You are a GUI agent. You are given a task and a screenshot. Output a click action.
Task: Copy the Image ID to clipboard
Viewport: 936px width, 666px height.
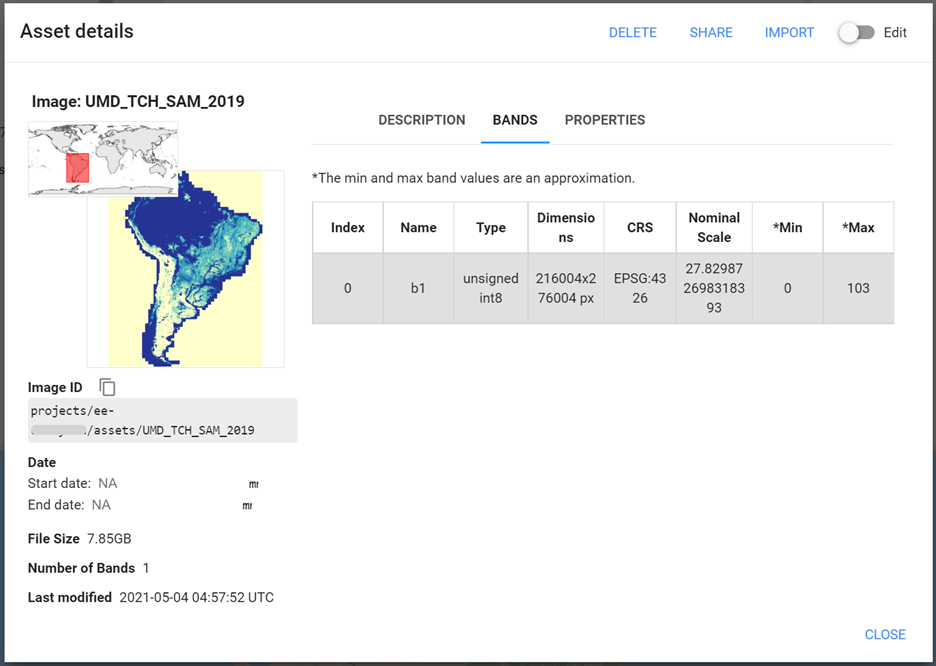pyautogui.click(x=107, y=387)
